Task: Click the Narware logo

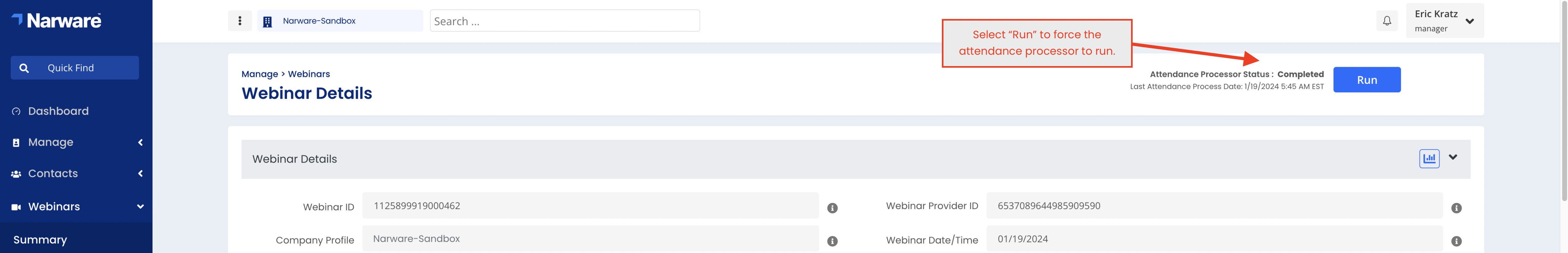Action: pos(56,21)
